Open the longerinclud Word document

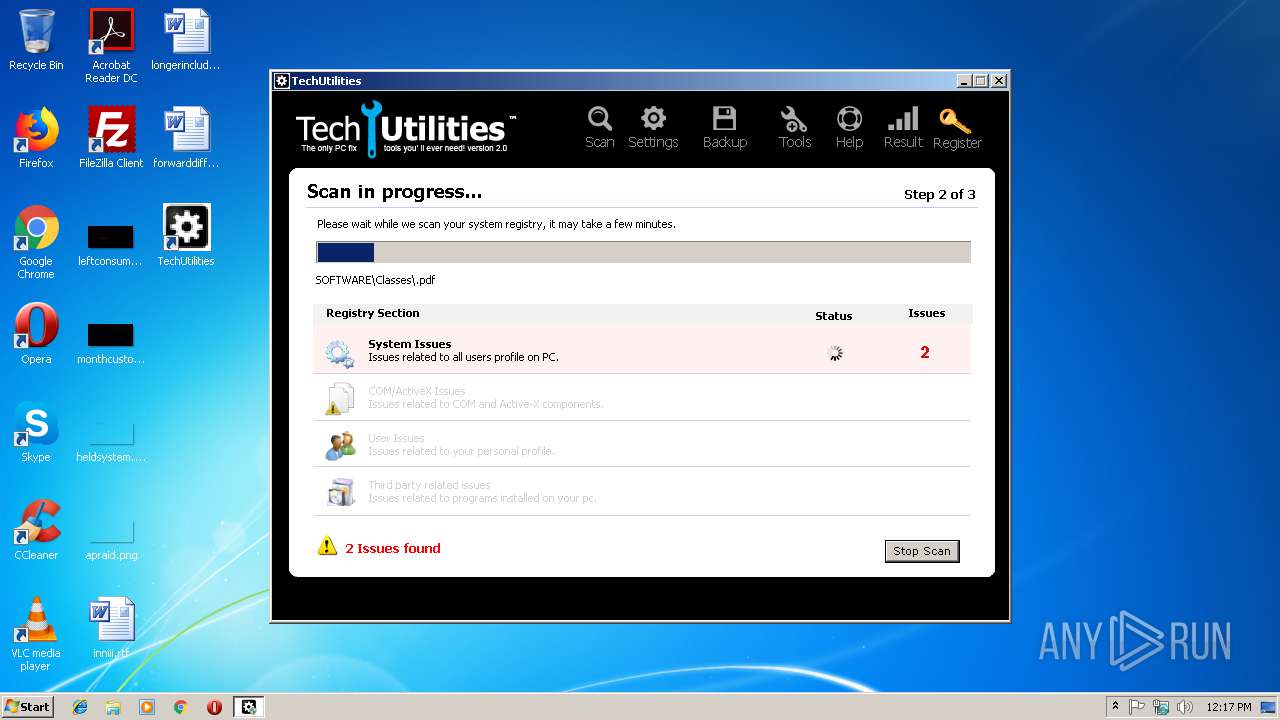(186, 40)
